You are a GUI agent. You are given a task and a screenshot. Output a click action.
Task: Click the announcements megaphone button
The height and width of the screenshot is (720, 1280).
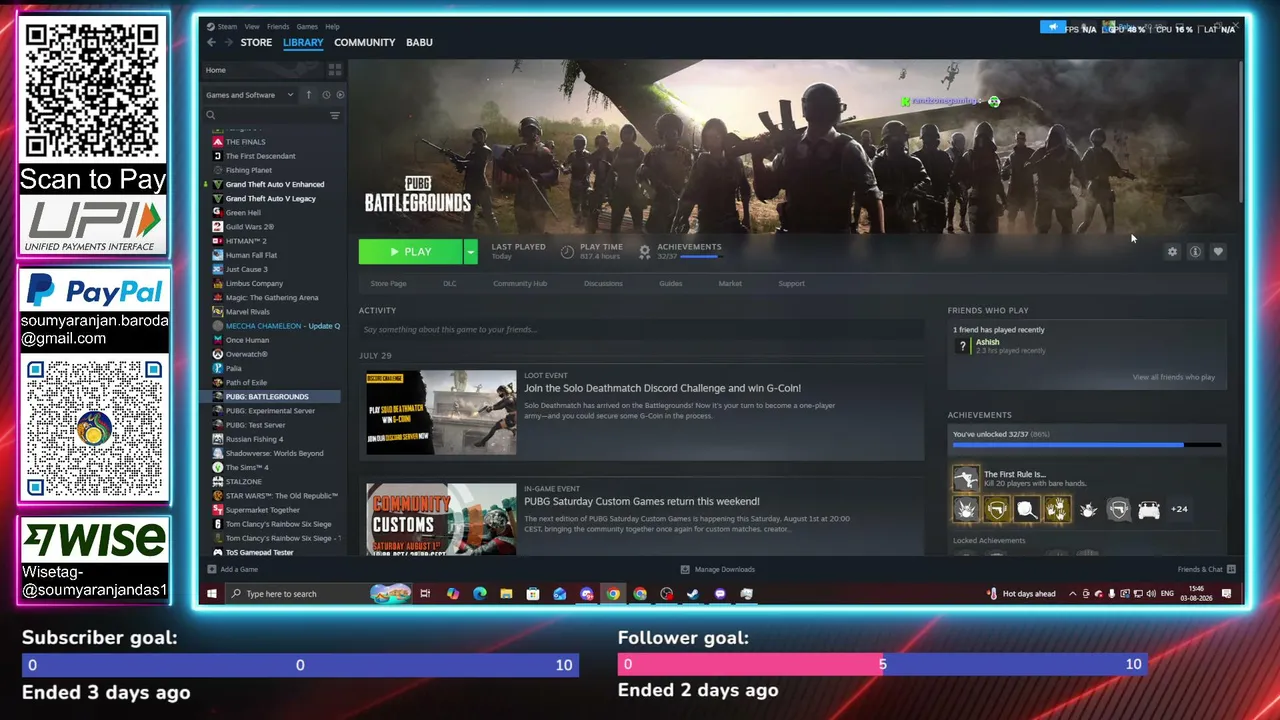[1053, 27]
